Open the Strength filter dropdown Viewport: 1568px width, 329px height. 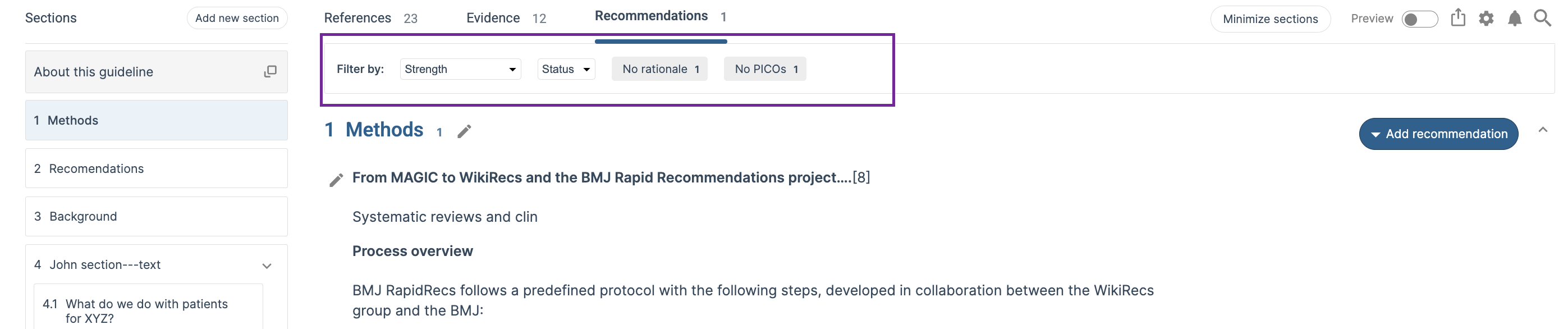(x=460, y=70)
